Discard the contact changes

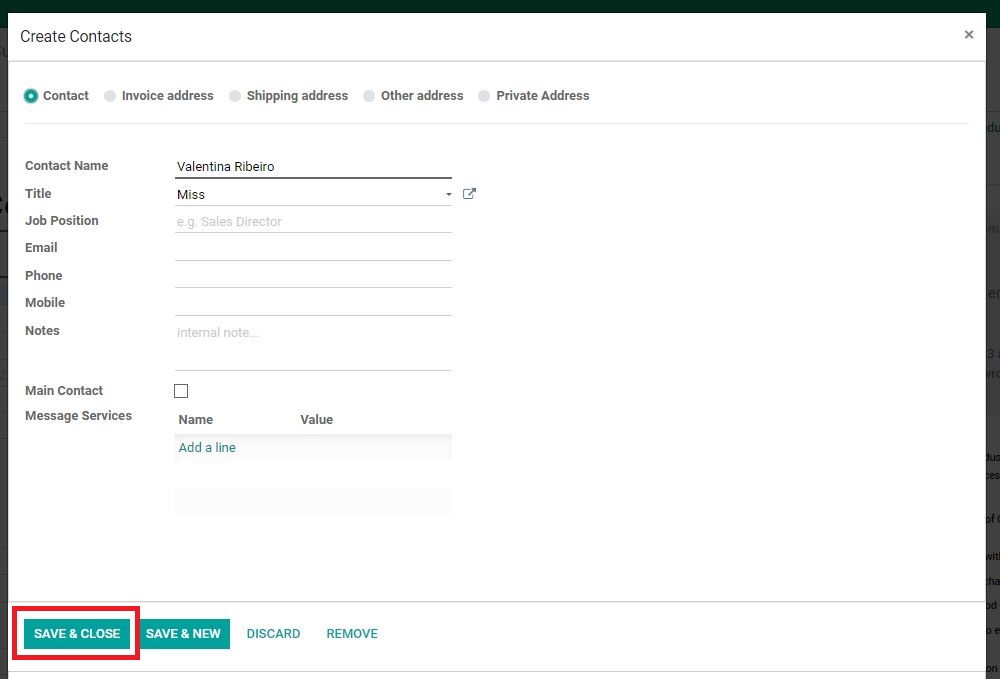274,634
